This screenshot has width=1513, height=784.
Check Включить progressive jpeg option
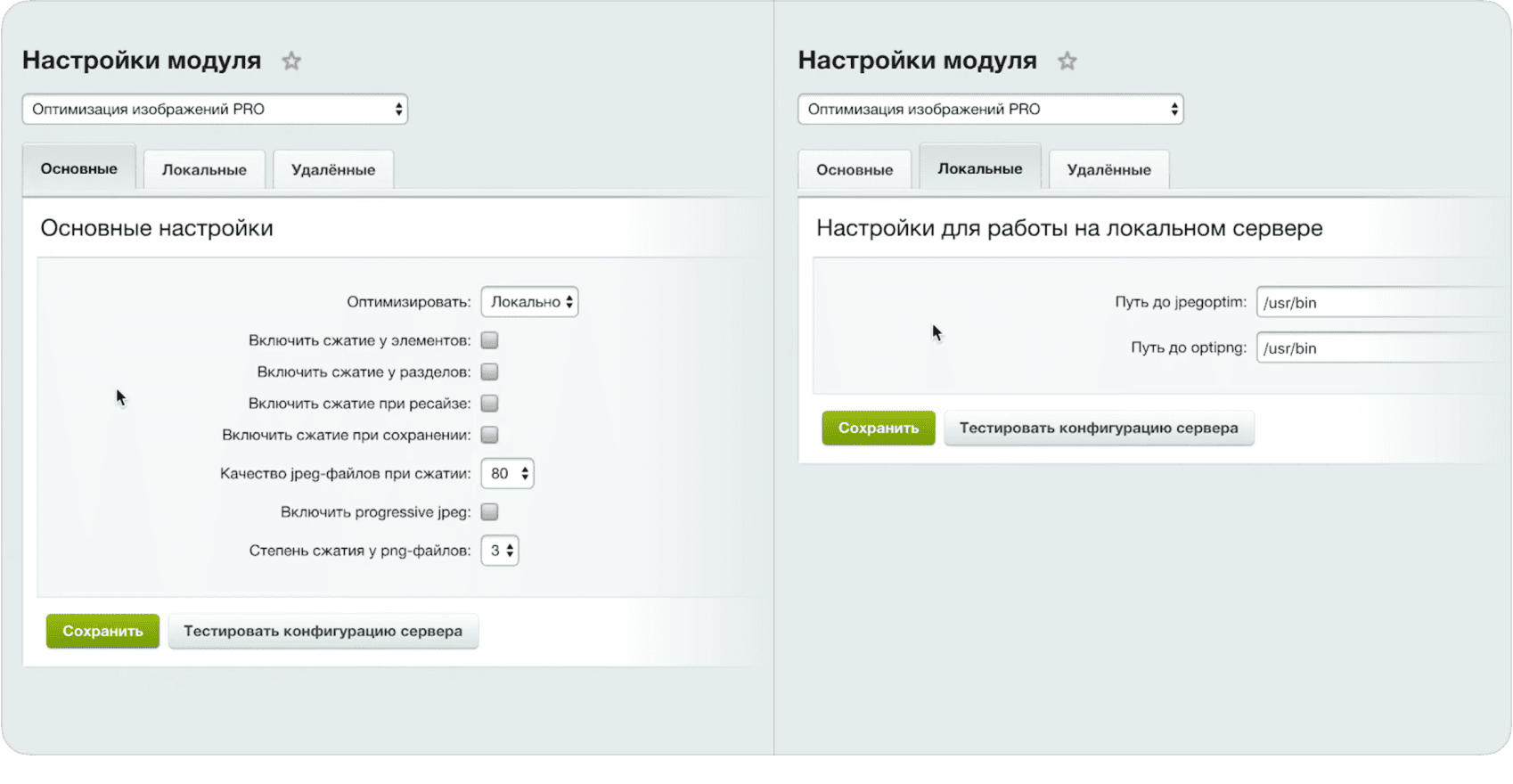pyautogui.click(x=489, y=512)
